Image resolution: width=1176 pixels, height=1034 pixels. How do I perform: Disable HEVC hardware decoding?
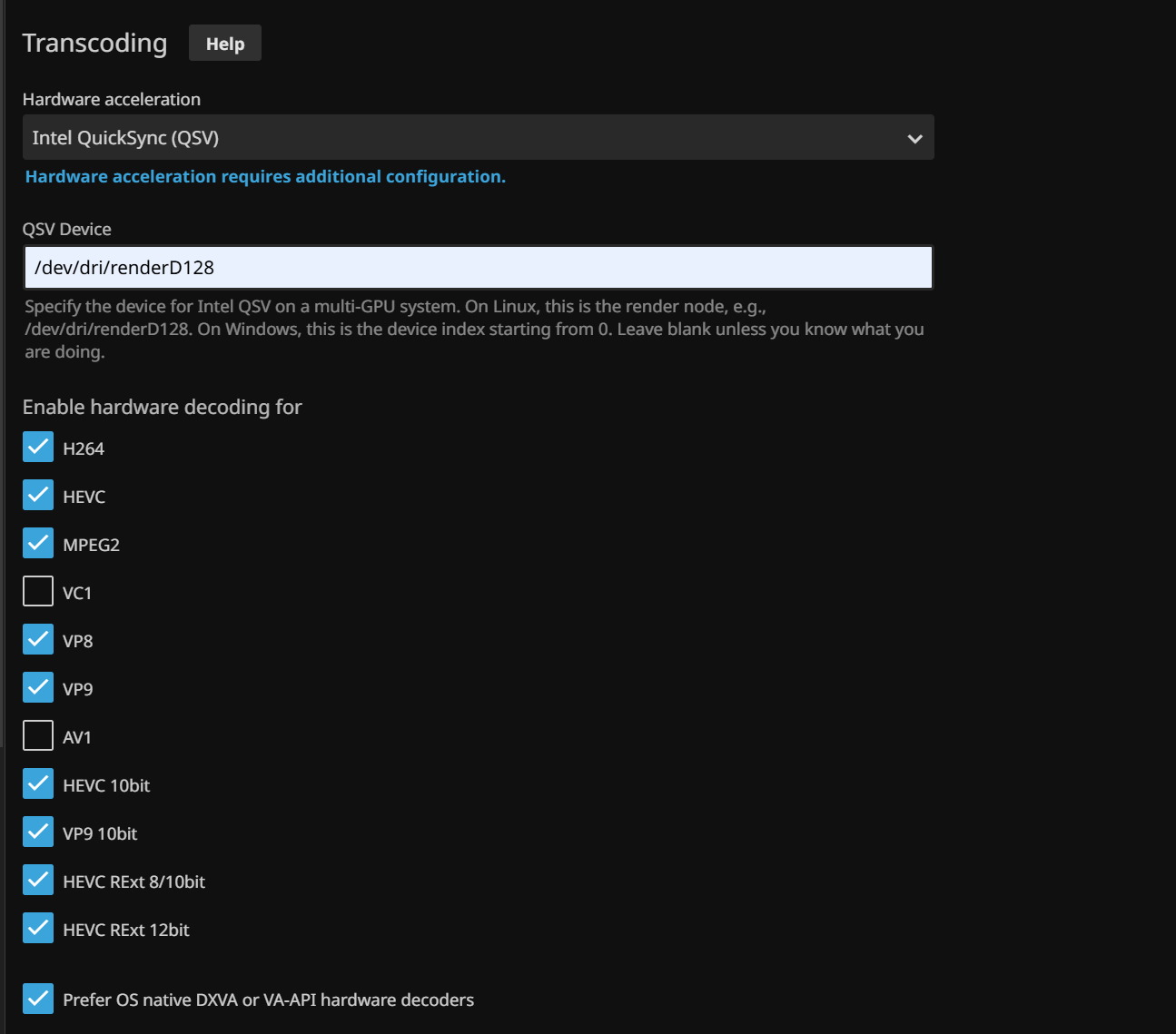(38, 496)
